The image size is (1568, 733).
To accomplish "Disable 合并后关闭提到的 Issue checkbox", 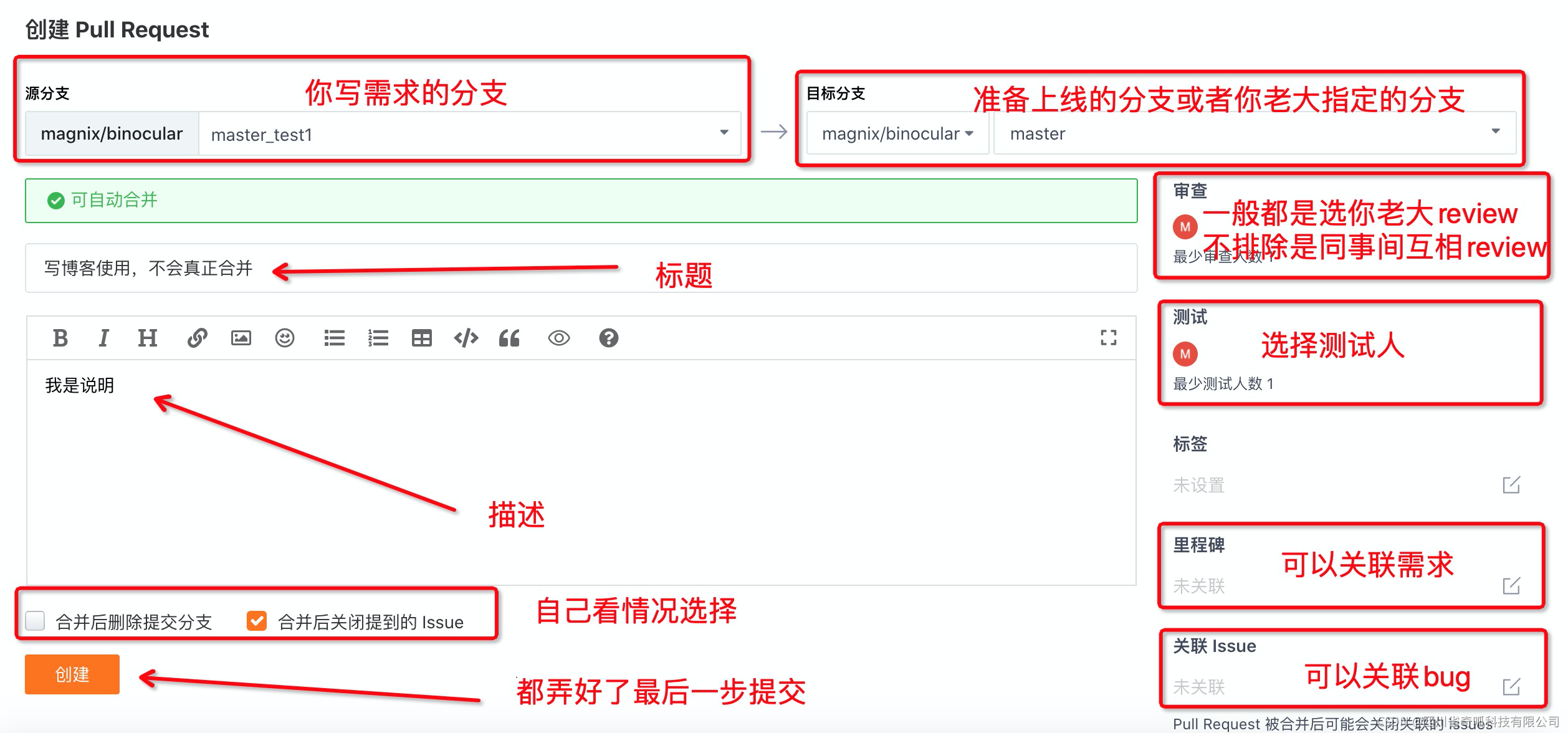I will [x=256, y=621].
